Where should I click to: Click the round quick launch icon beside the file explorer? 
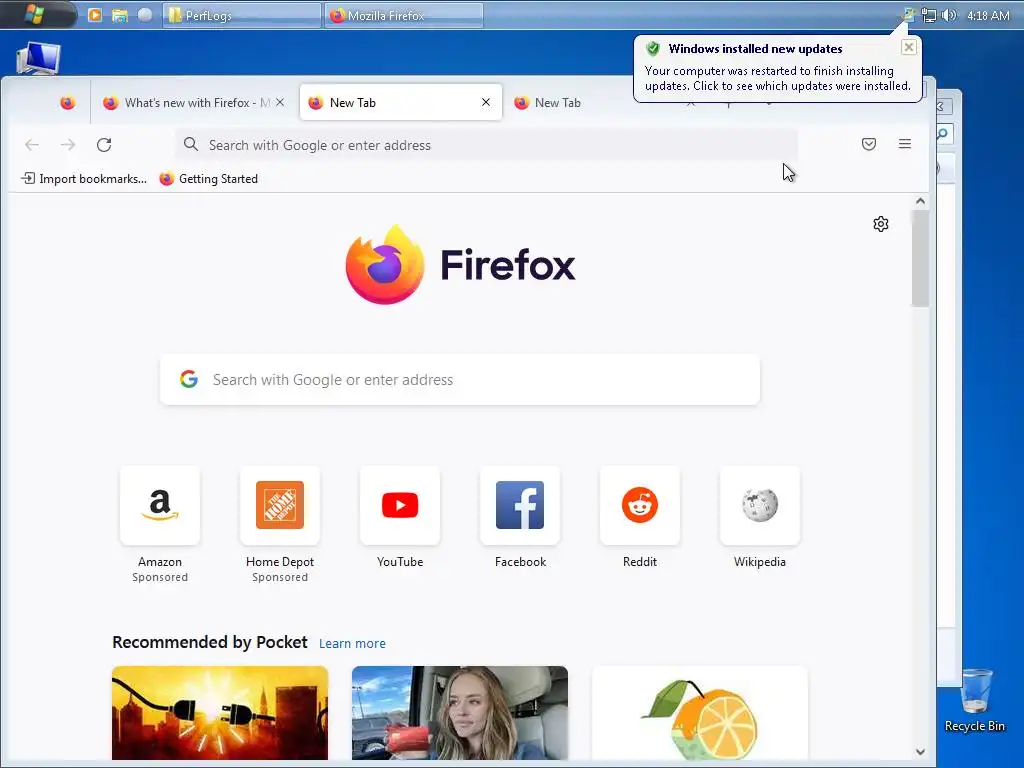(145, 15)
